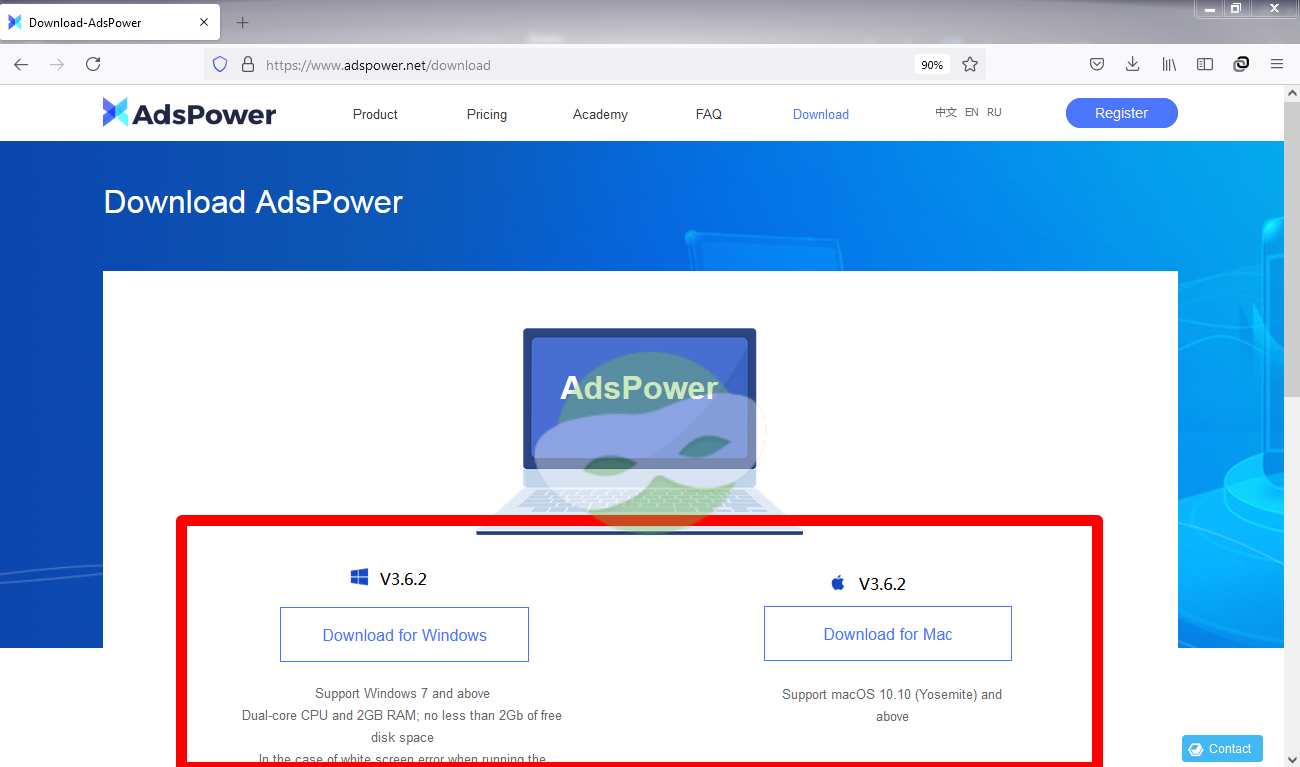This screenshot has height=767, width=1300.
Task: Click Download for Windows button
Action: (404, 634)
